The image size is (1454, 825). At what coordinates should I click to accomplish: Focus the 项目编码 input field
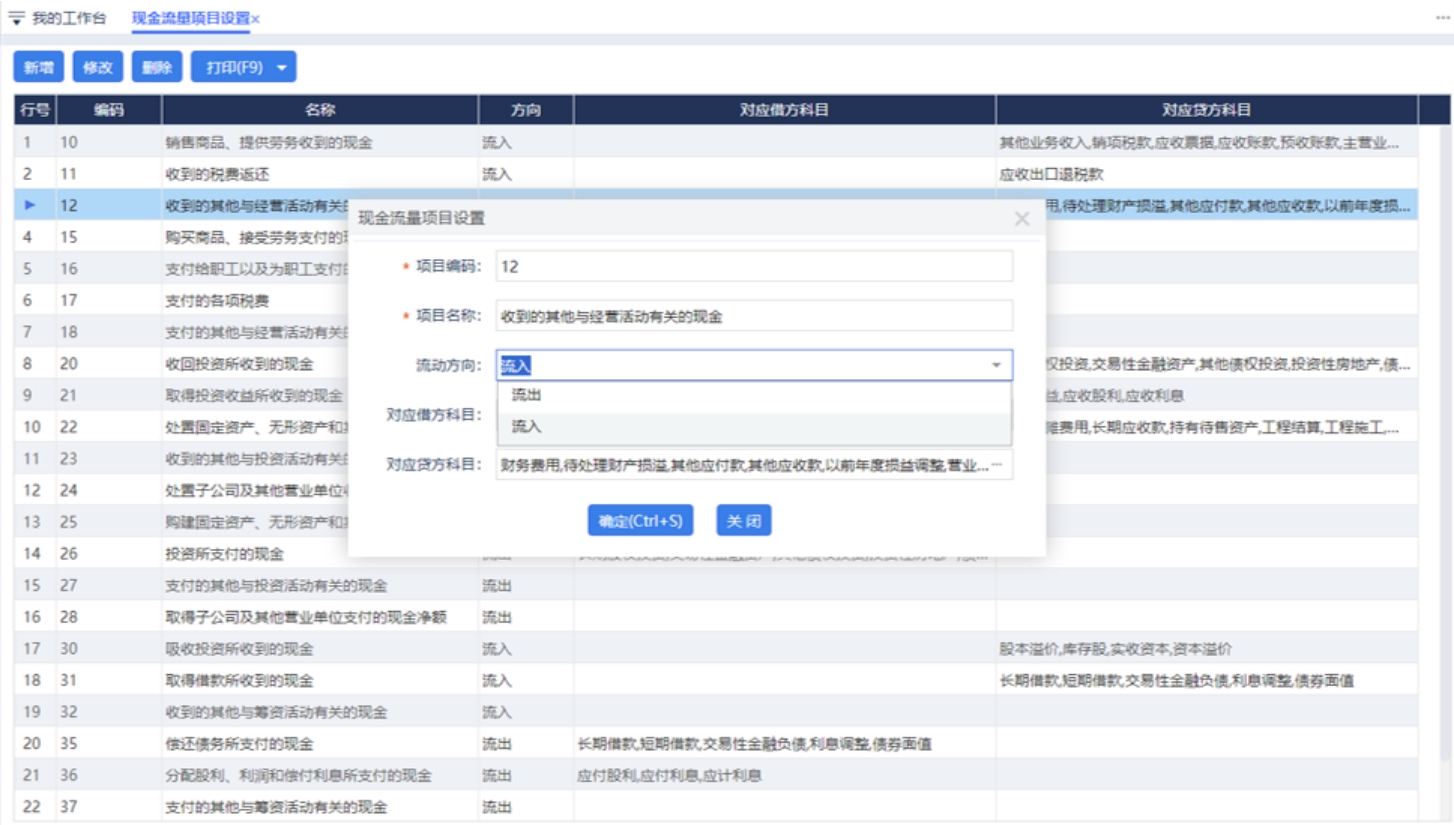pos(755,266)
